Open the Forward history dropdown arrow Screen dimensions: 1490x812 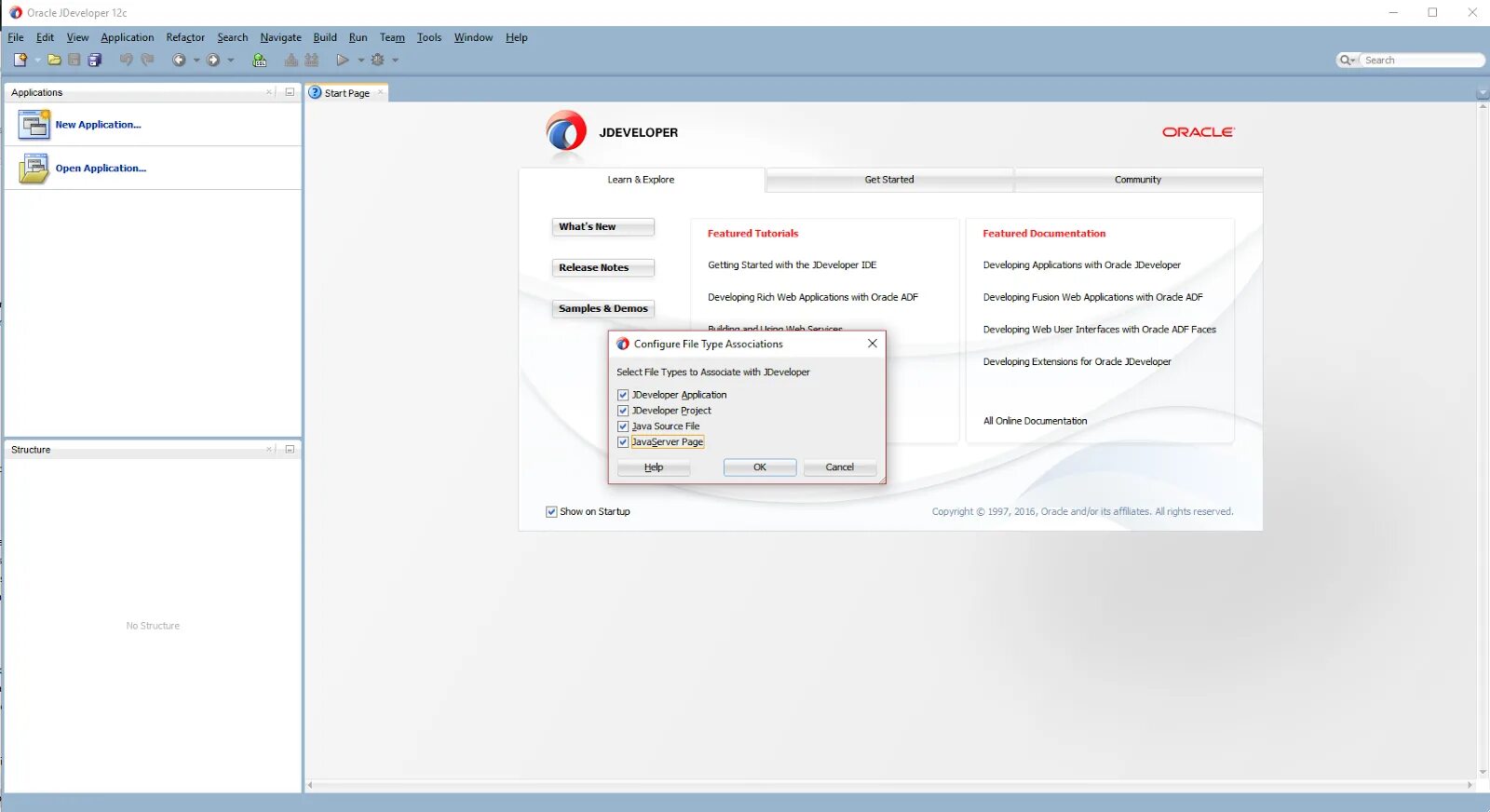pos(231,60)
